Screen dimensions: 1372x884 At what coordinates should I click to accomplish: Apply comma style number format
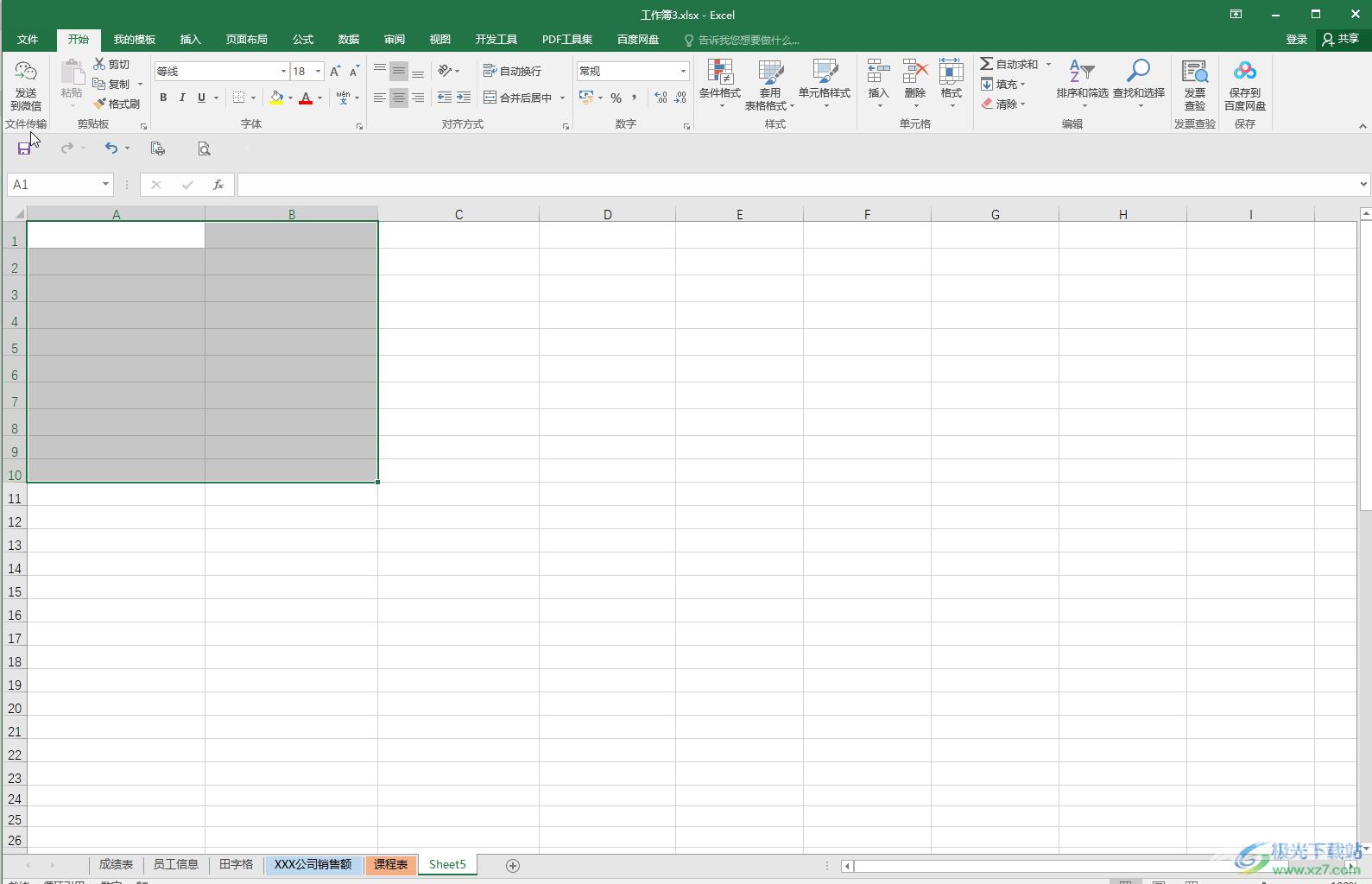click(635, 98)
